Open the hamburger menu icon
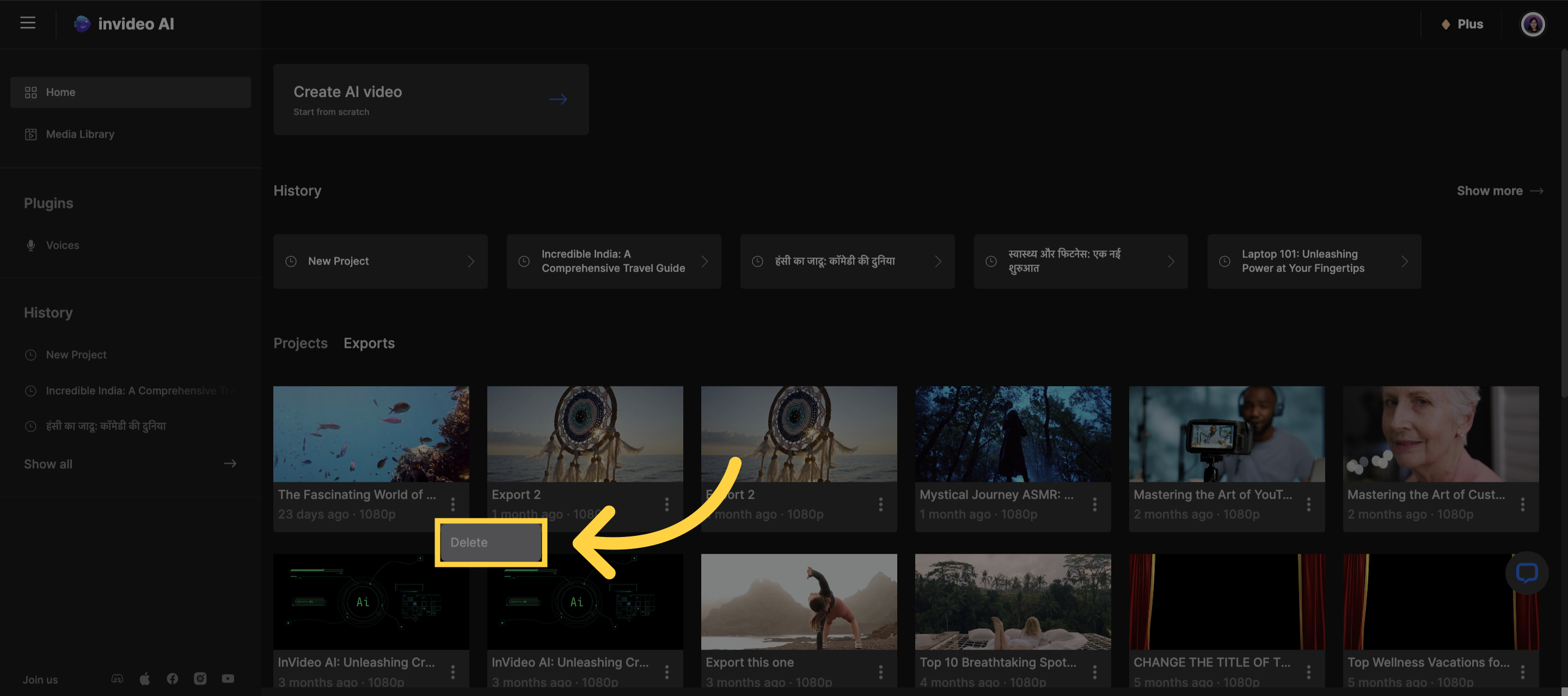 pyautogui.click(x=27, y=23)
